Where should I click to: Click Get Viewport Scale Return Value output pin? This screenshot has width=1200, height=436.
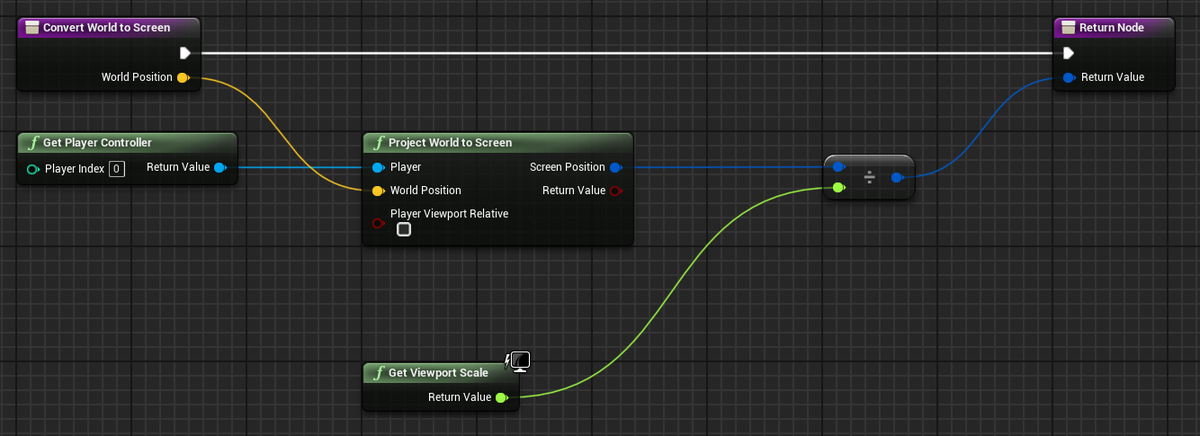pyautogui.click(x=501, y=397)
